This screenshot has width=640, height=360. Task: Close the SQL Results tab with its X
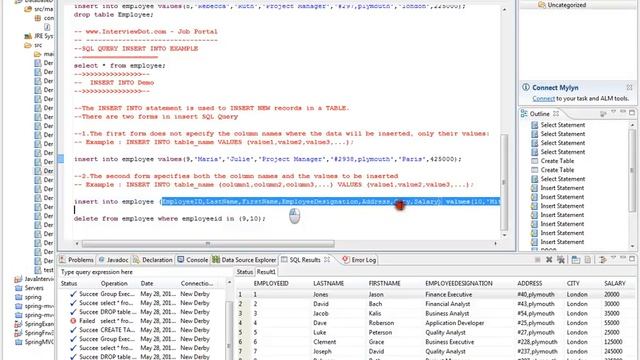(327, 260)
